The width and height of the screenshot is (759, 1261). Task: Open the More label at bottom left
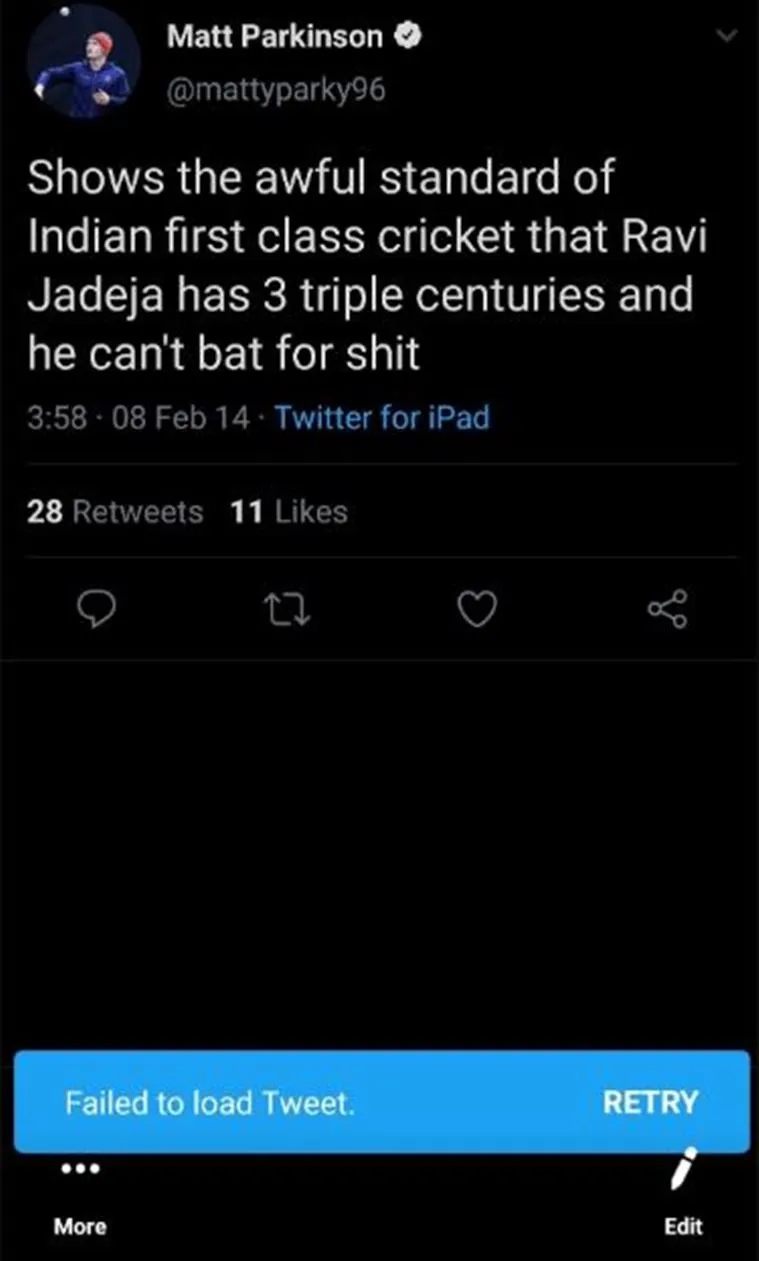pyautogui.click(x=80, y=1227)
